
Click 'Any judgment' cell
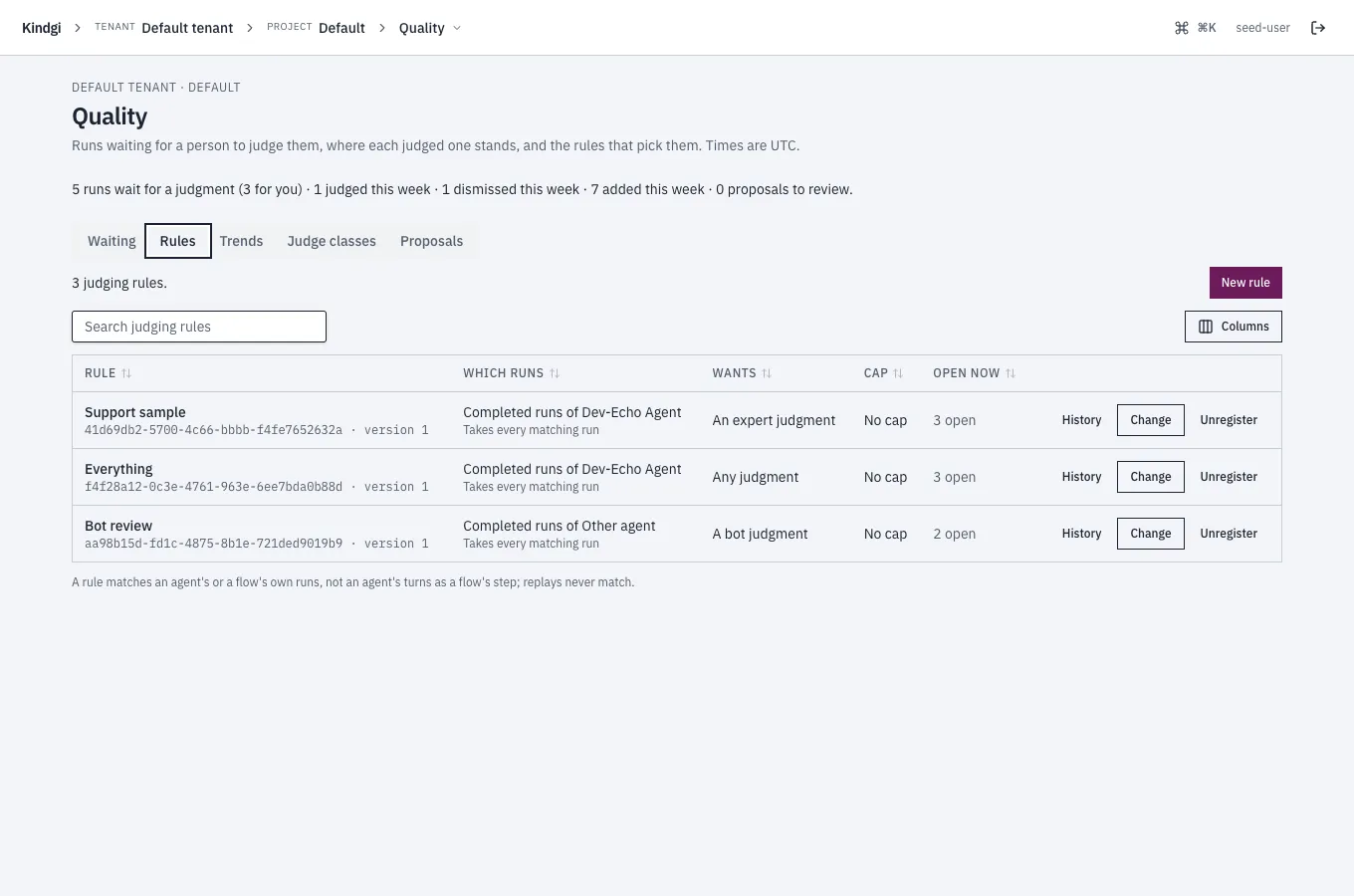click(756, 477)
